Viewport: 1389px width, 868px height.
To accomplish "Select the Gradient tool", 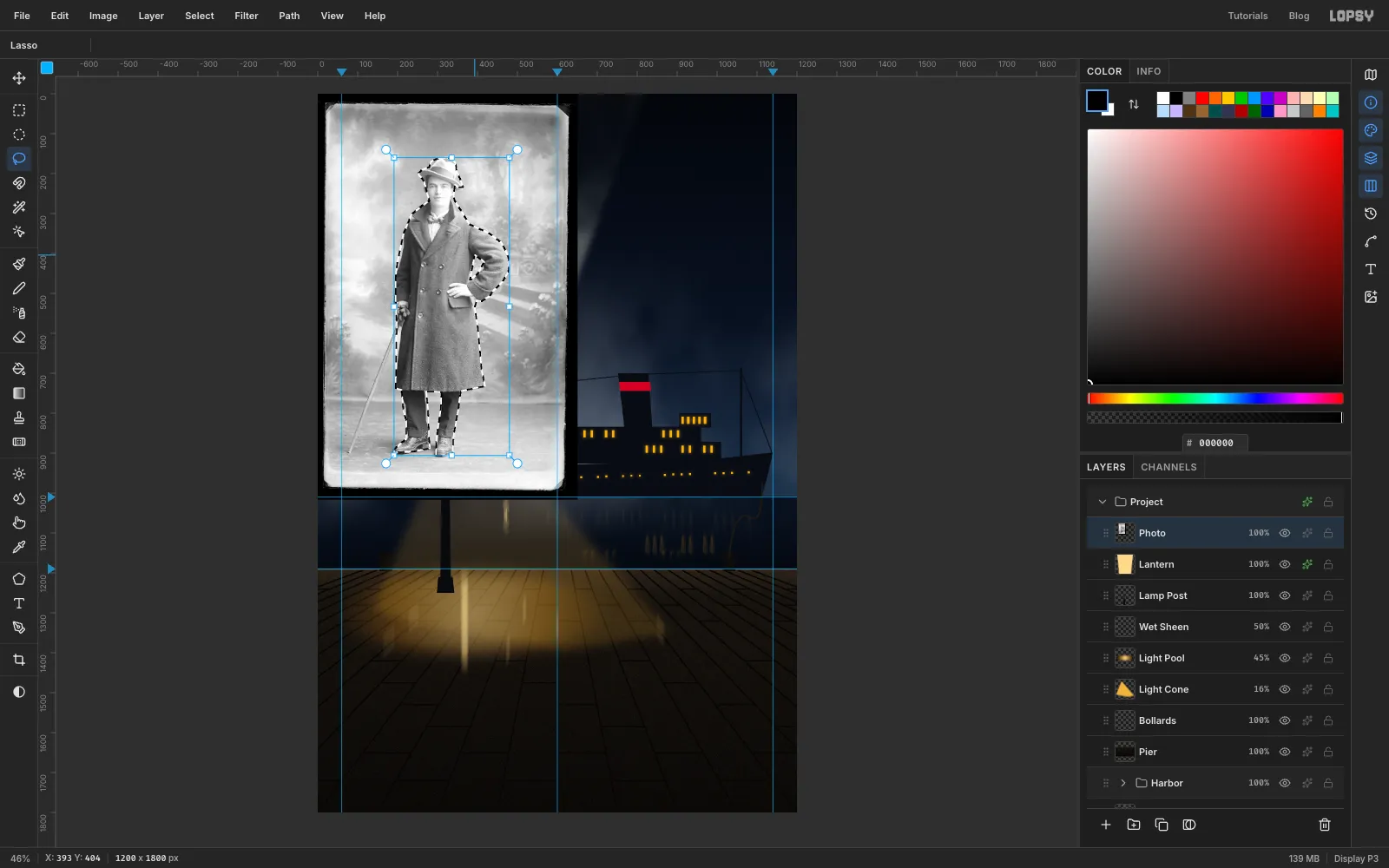I will tap(19, 393).
